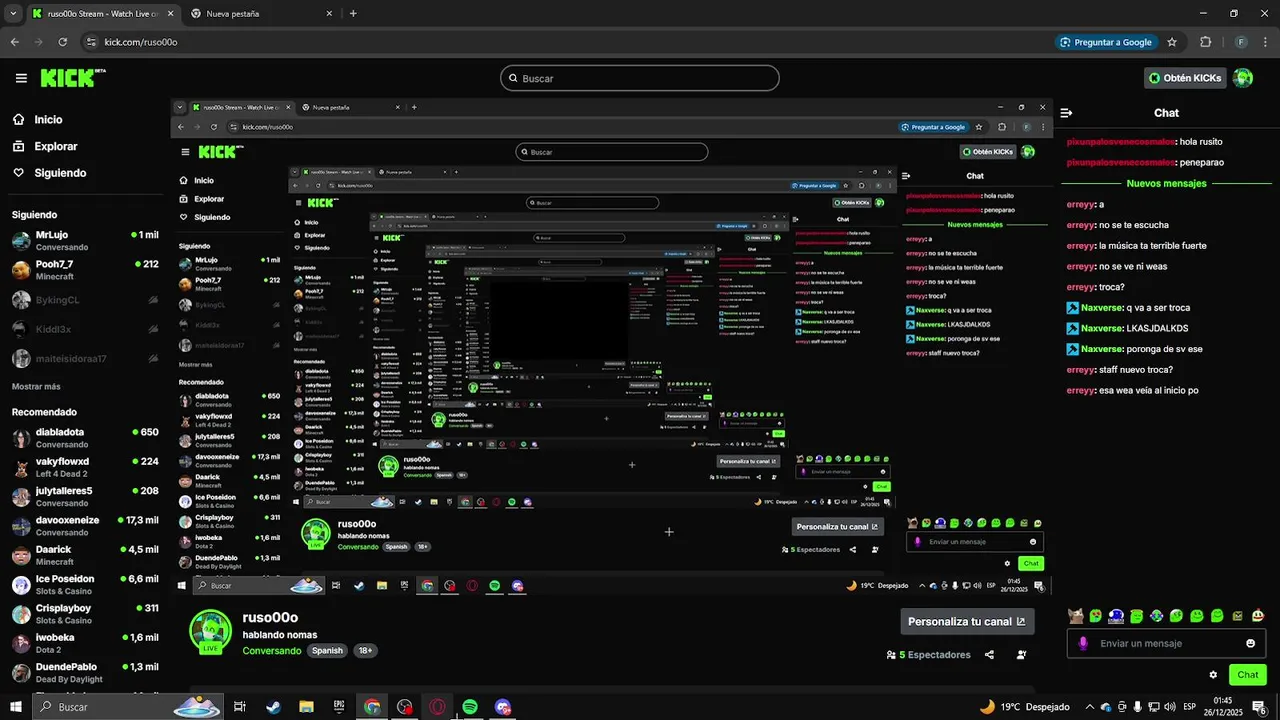Open Epic Games Launcher from taskbar
Screen dimensions: 1280x720
339,707
